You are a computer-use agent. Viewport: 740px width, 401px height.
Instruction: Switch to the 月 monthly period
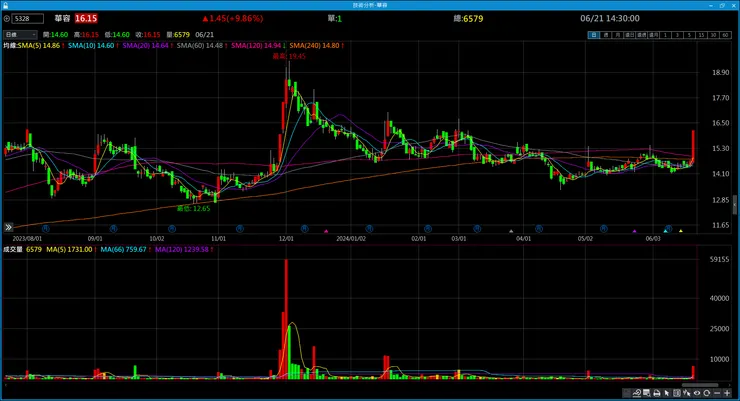click(x=617, y=35)
